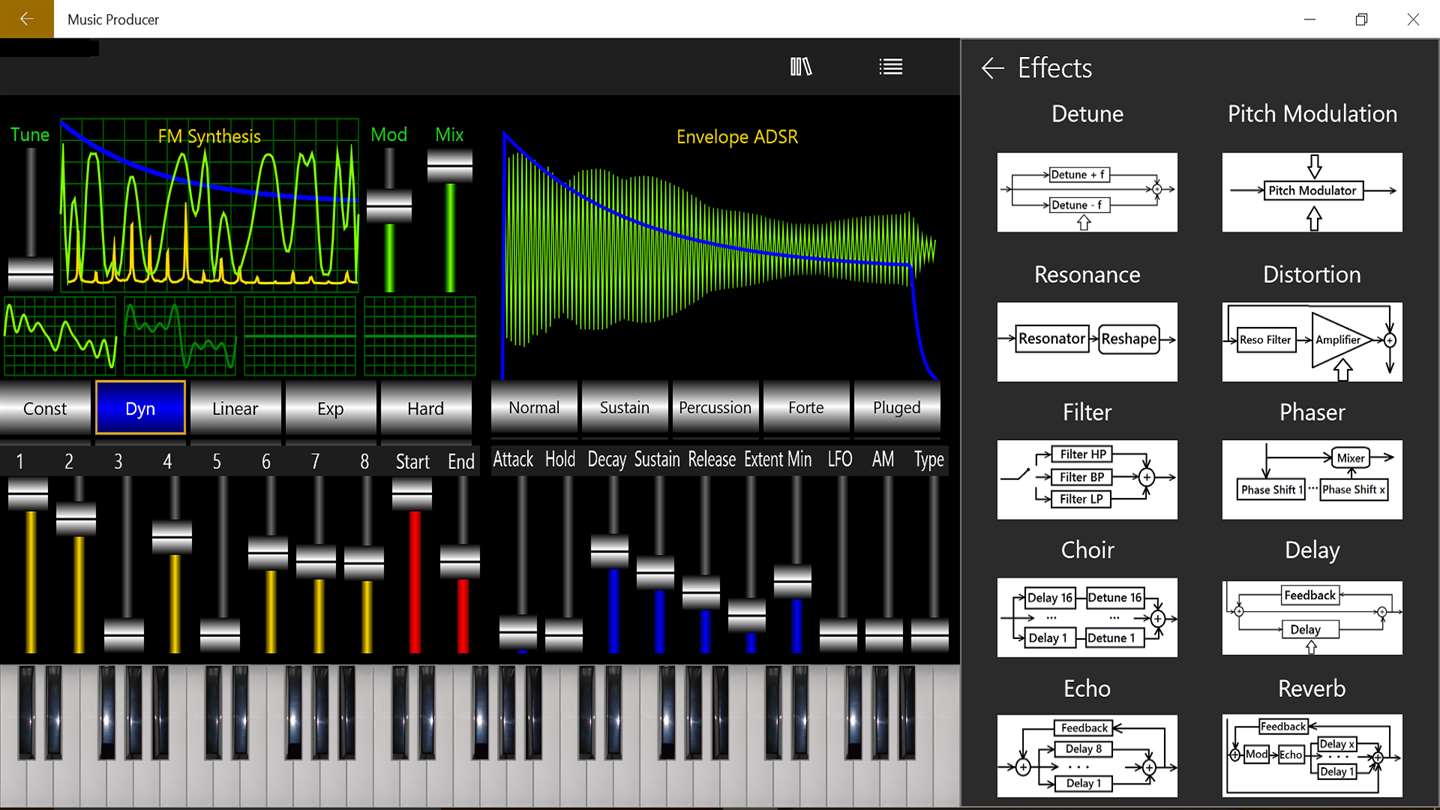Click the harmonic 5 slider handle
The width and height of the screenshot is (1440, 810).
pos(220,635)
